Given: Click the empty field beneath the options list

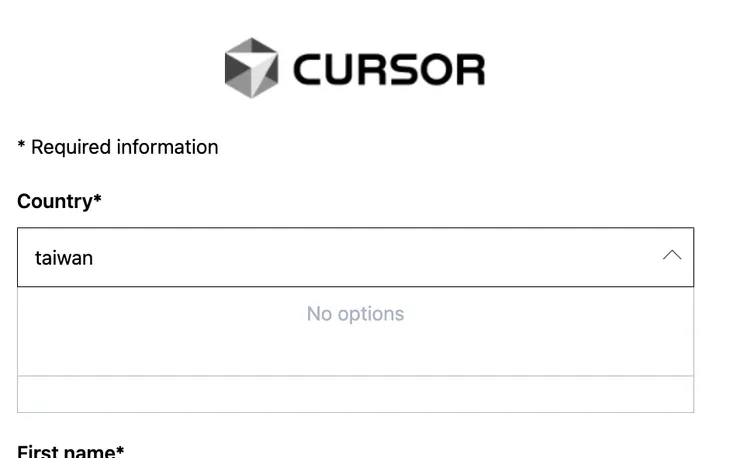Looking at the screenshot, I should click(x=355, y=395).
